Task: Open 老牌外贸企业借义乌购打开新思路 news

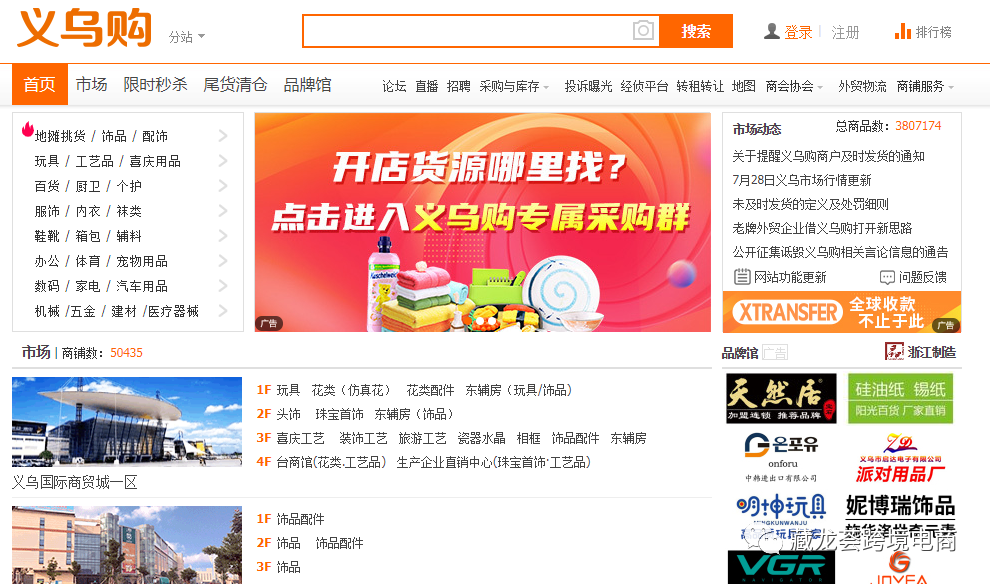Action: pos(822,228)
